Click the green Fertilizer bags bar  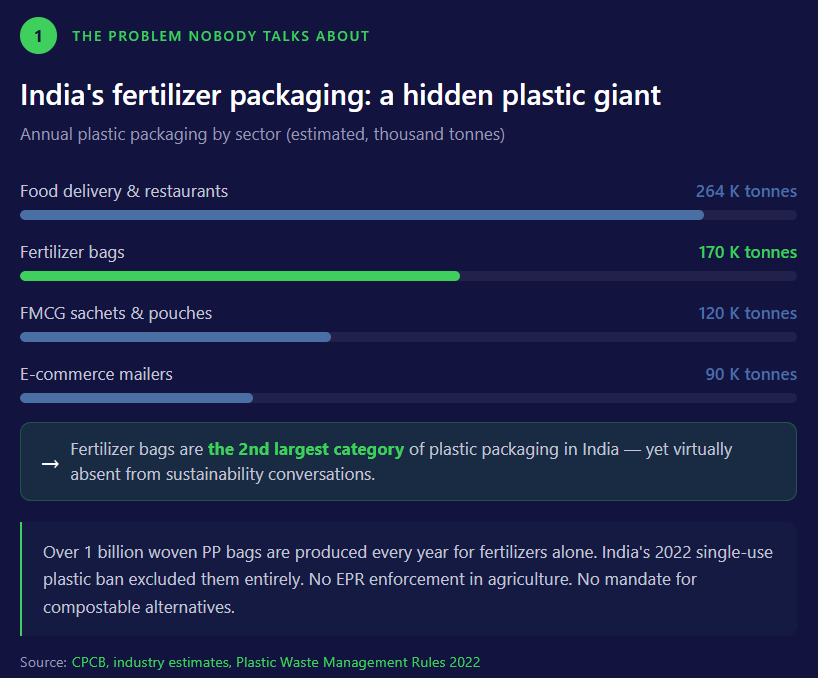pos(240,276)
